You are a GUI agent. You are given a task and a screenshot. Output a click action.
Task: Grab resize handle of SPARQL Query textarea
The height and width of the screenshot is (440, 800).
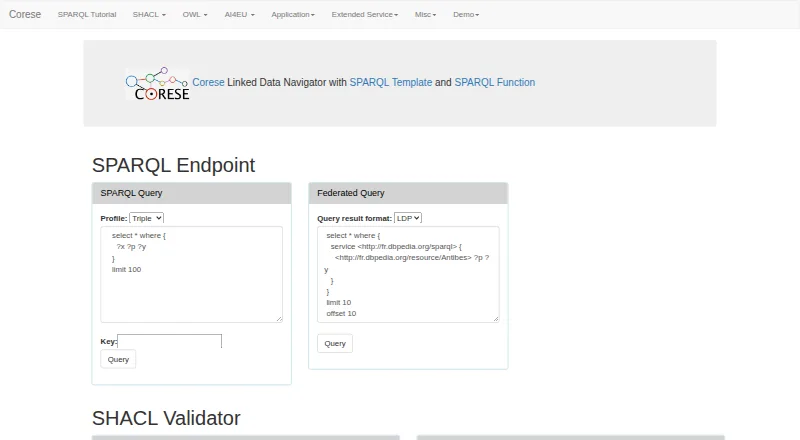[279, 319]
